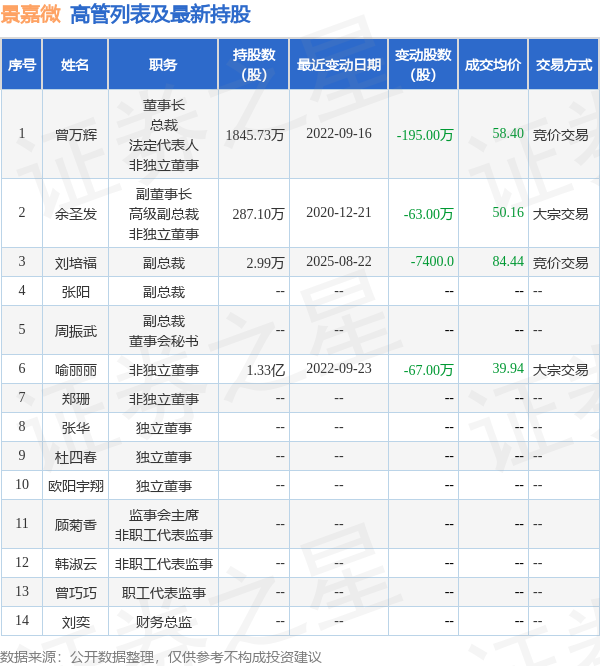Click the 成交均价 column header
This screenshot has height=666, width=600.
(493, 65)
